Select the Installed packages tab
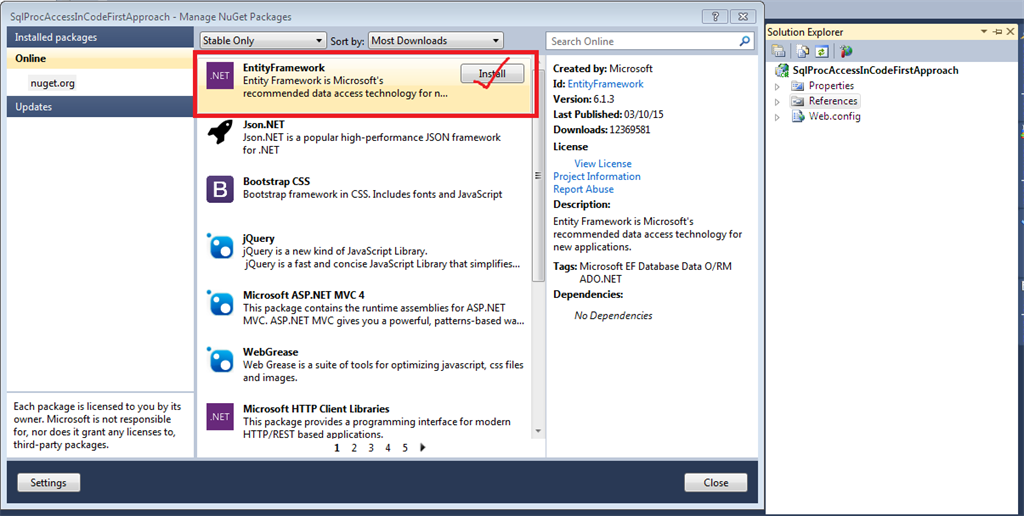The width and height of the screenshot is (1024, 516). (x=101, y=37)
